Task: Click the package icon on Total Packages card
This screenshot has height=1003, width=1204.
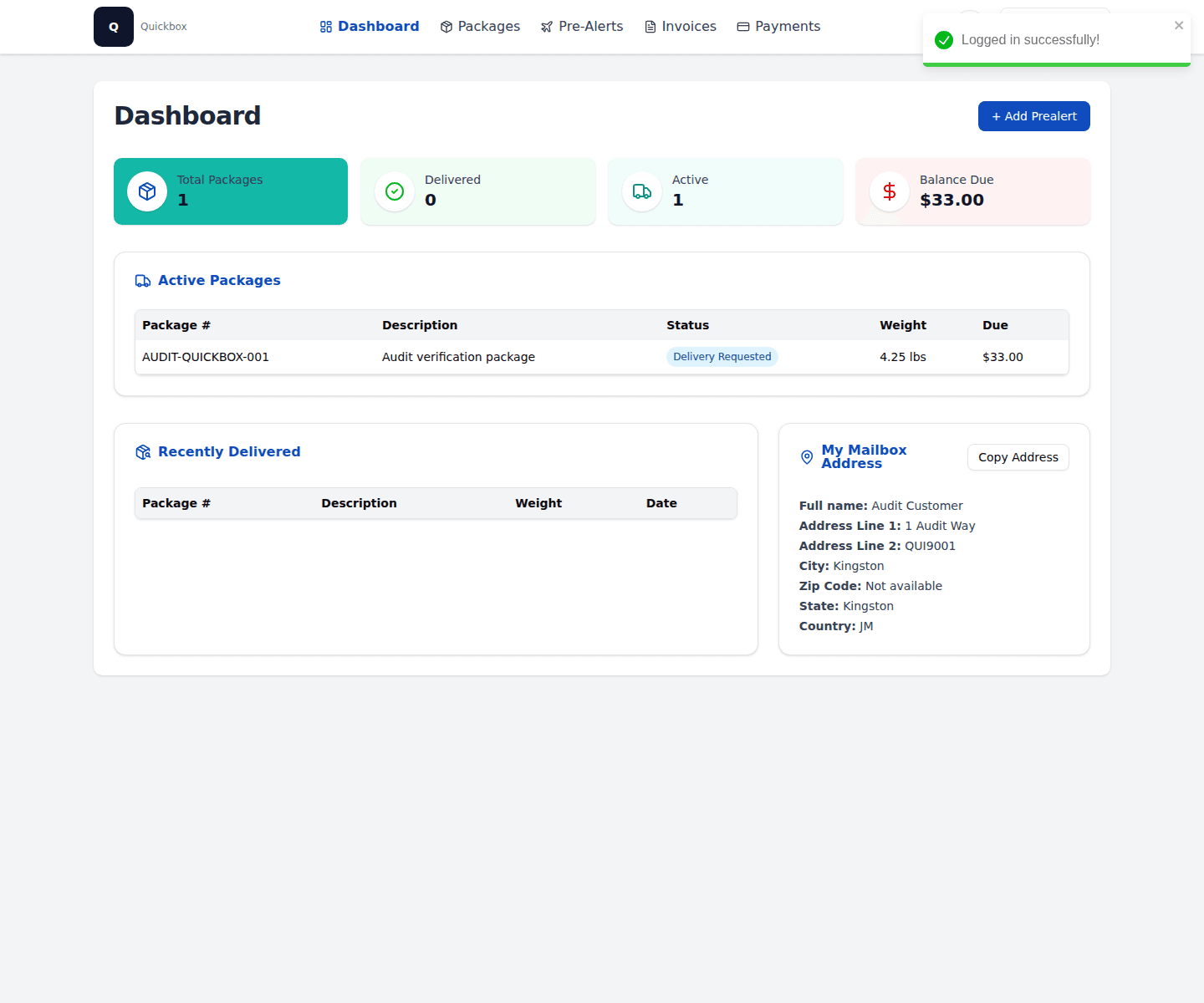Action: click(x=147, y=191)
